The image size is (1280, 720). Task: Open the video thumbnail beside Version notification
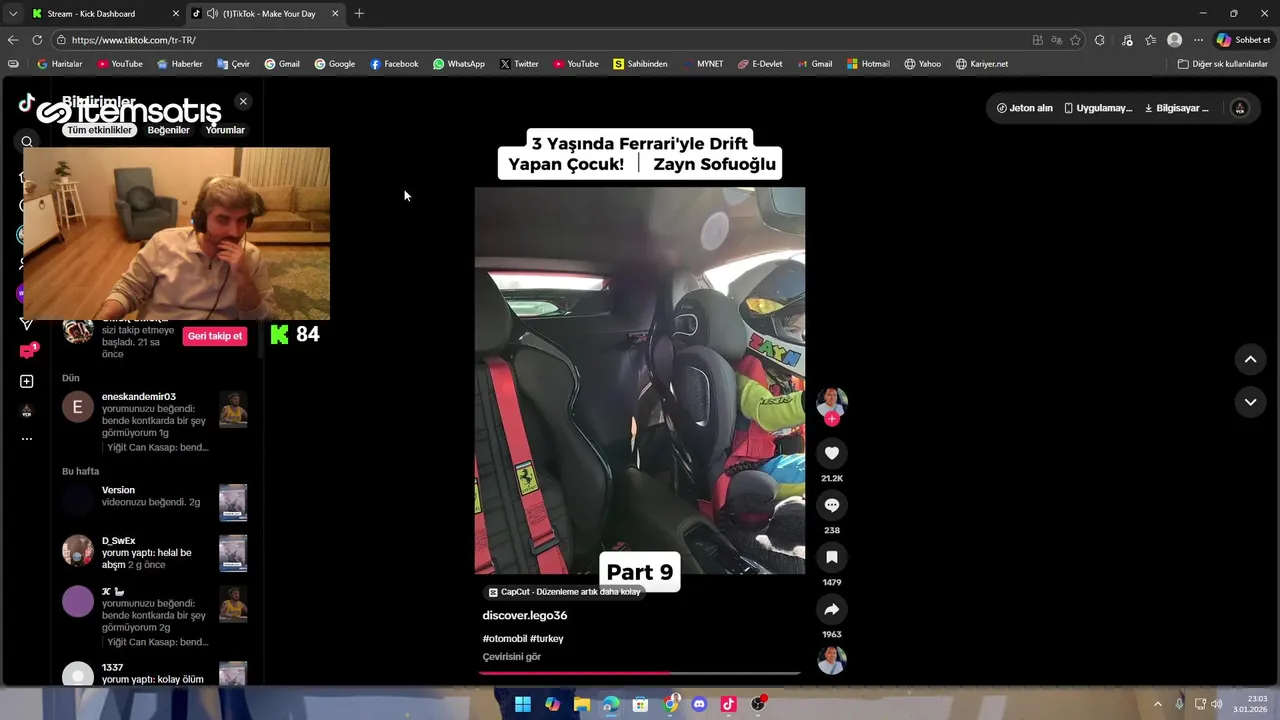[233, 503]
